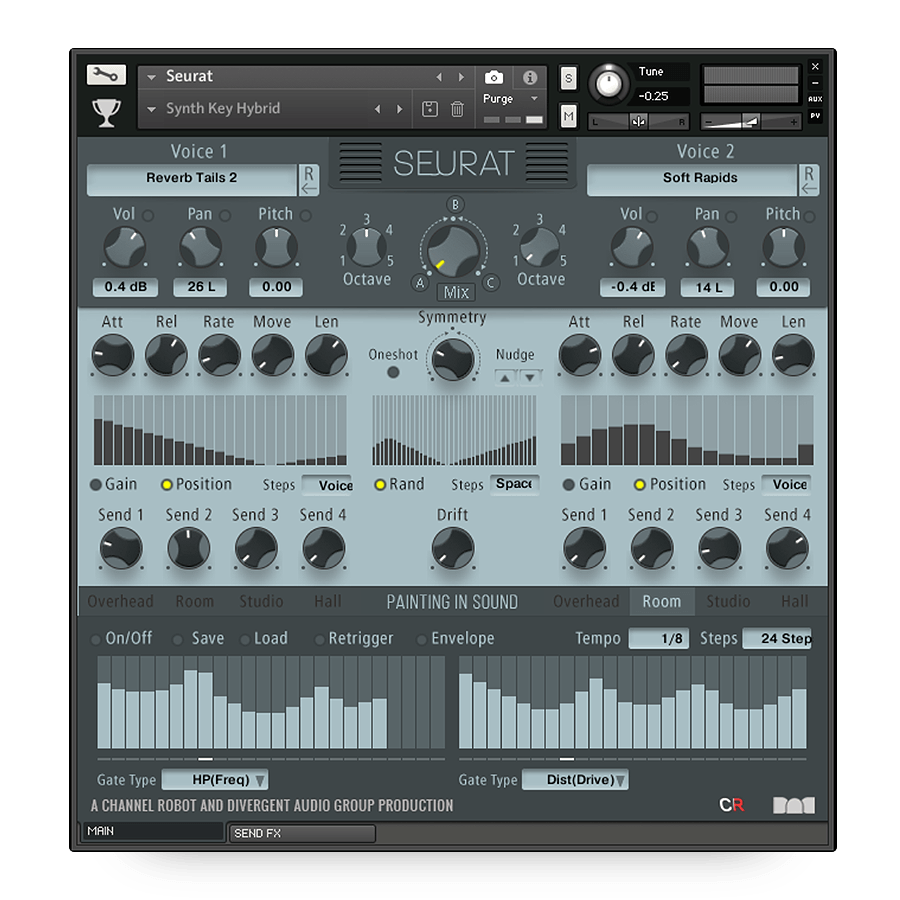Delete the preset with the trash icon
Image resolution: width=900 pixels, height=900 pixels.
pyautogui.click(x=457, y=108)
